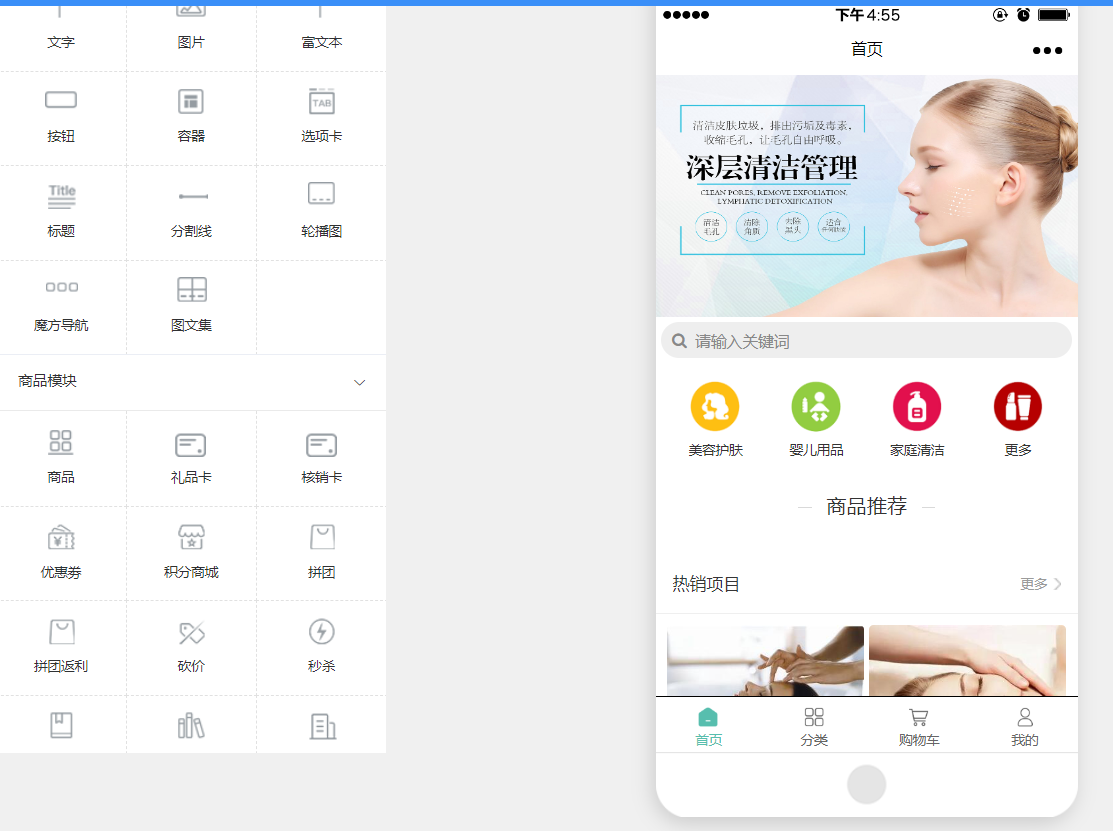1113x831 pixels.
Task: Switch to the 我的 bottom tab
Action: click(1024, 727)
